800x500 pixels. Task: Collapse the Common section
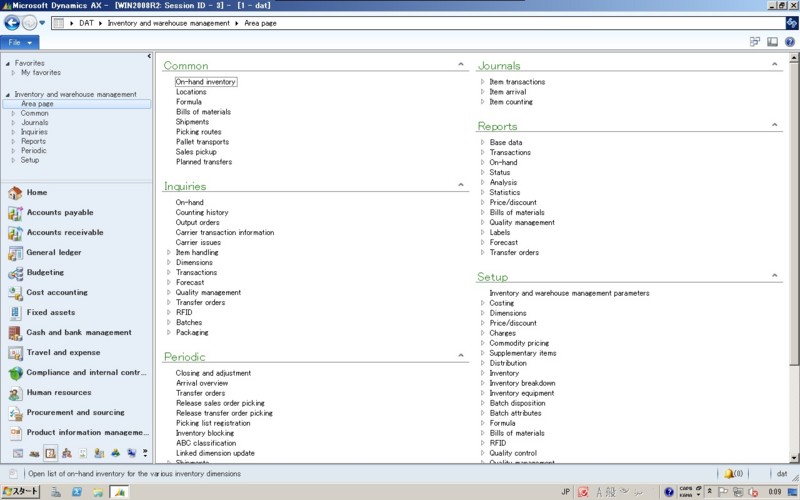[x=461, y=64]
